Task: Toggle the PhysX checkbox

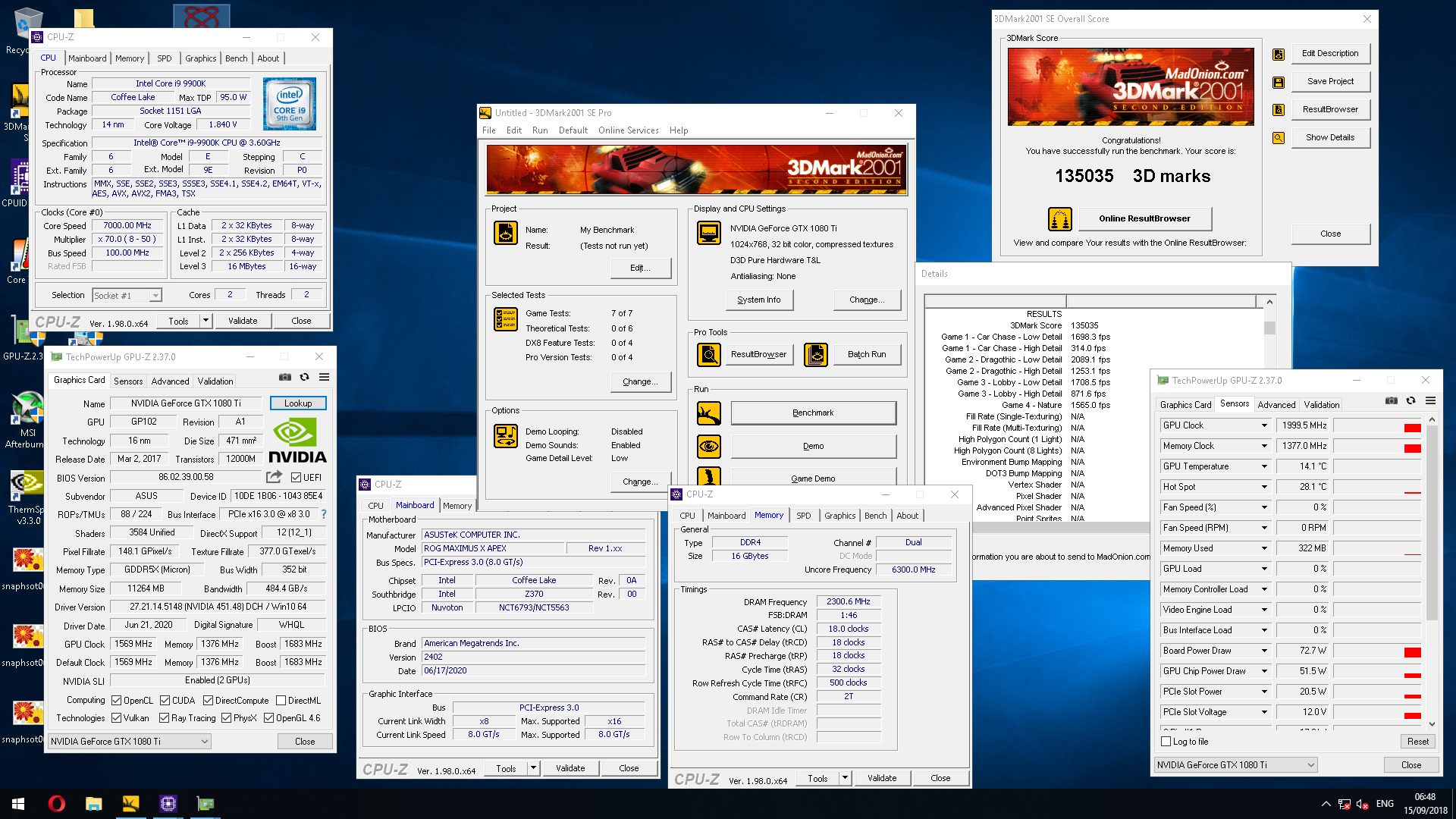Action: coord(226,718)
